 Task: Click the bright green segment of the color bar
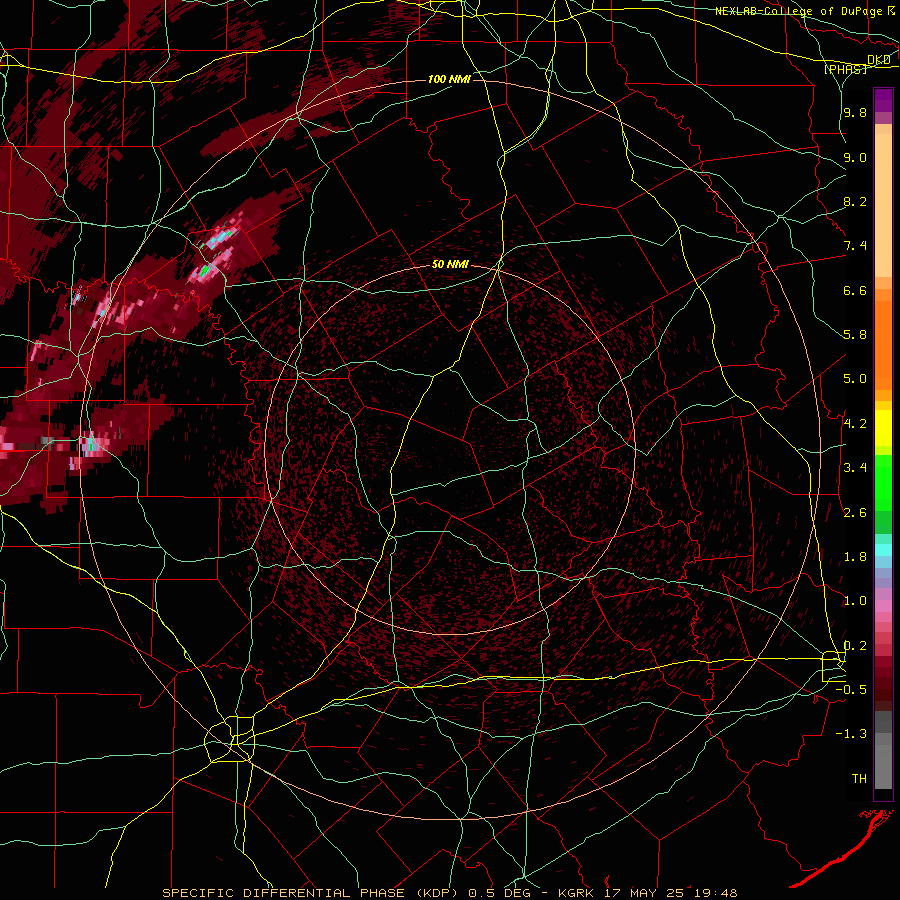point(883,482)
